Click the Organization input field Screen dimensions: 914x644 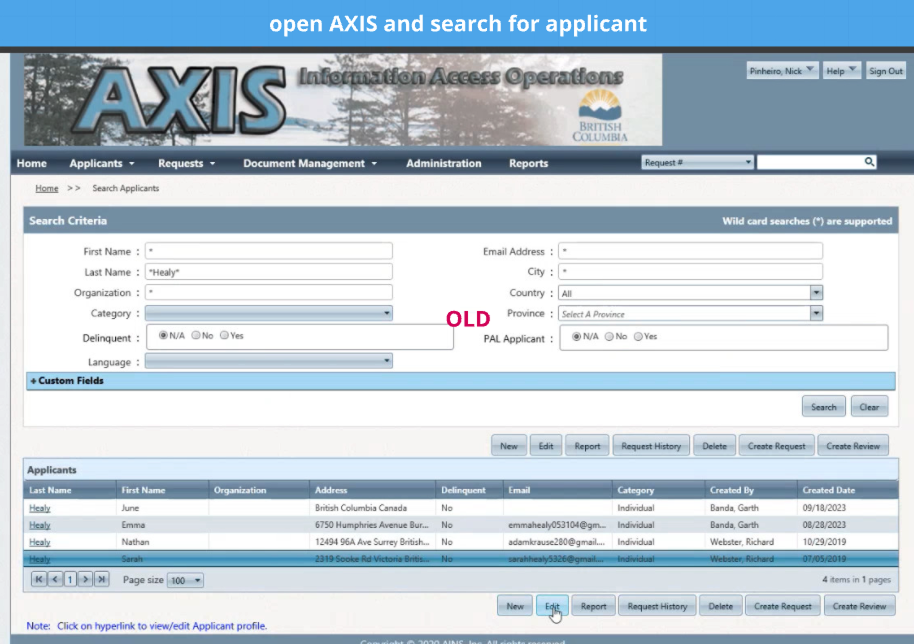pos(269,292)
